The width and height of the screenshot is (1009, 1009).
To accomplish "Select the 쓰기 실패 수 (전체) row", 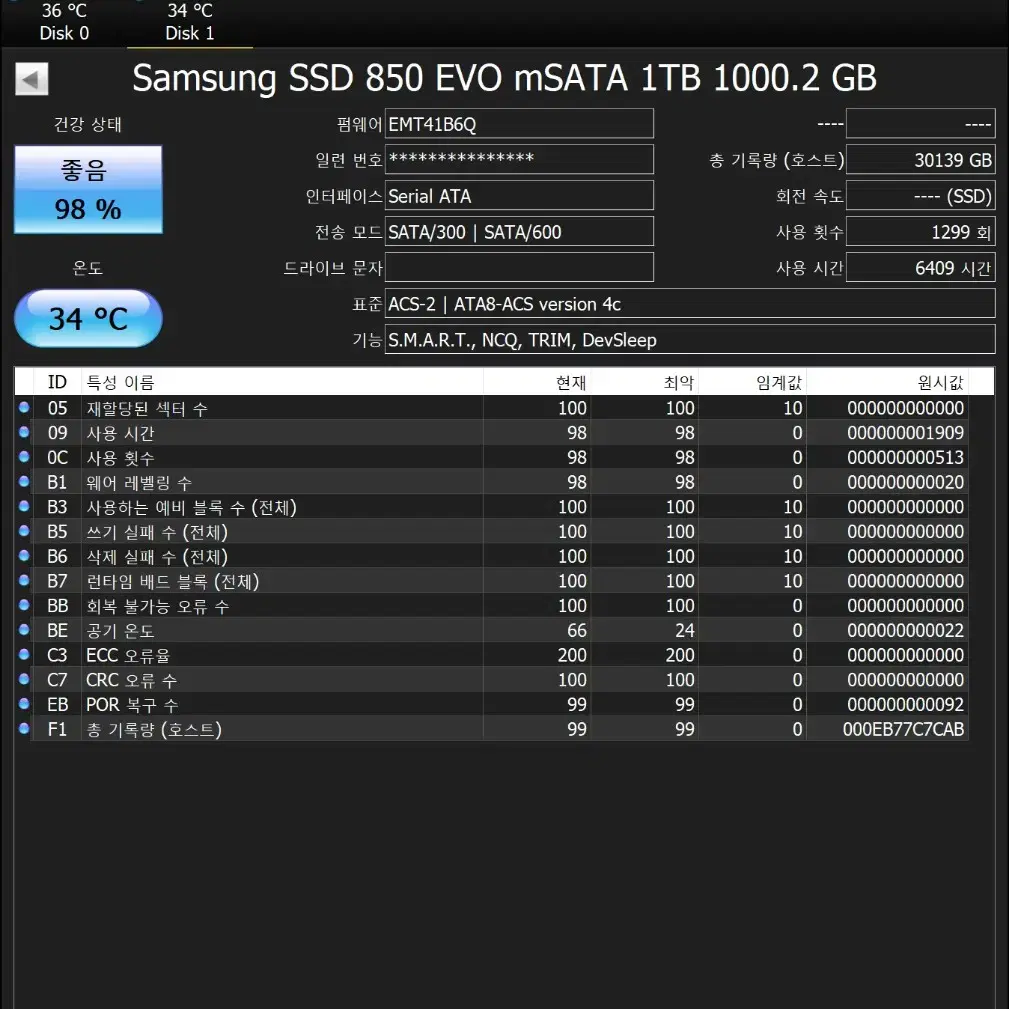I will [x=492, y=532].
